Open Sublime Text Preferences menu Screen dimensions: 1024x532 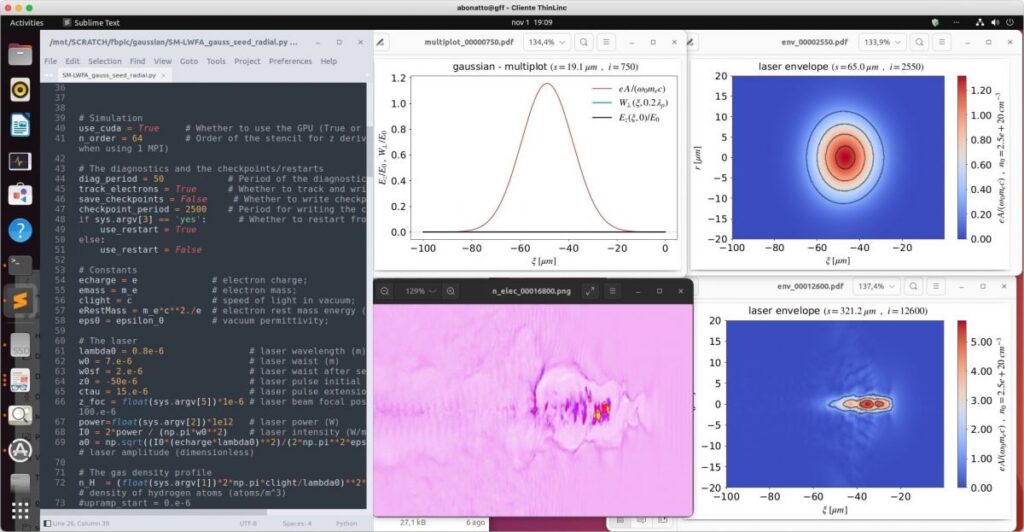coord(290,61)
